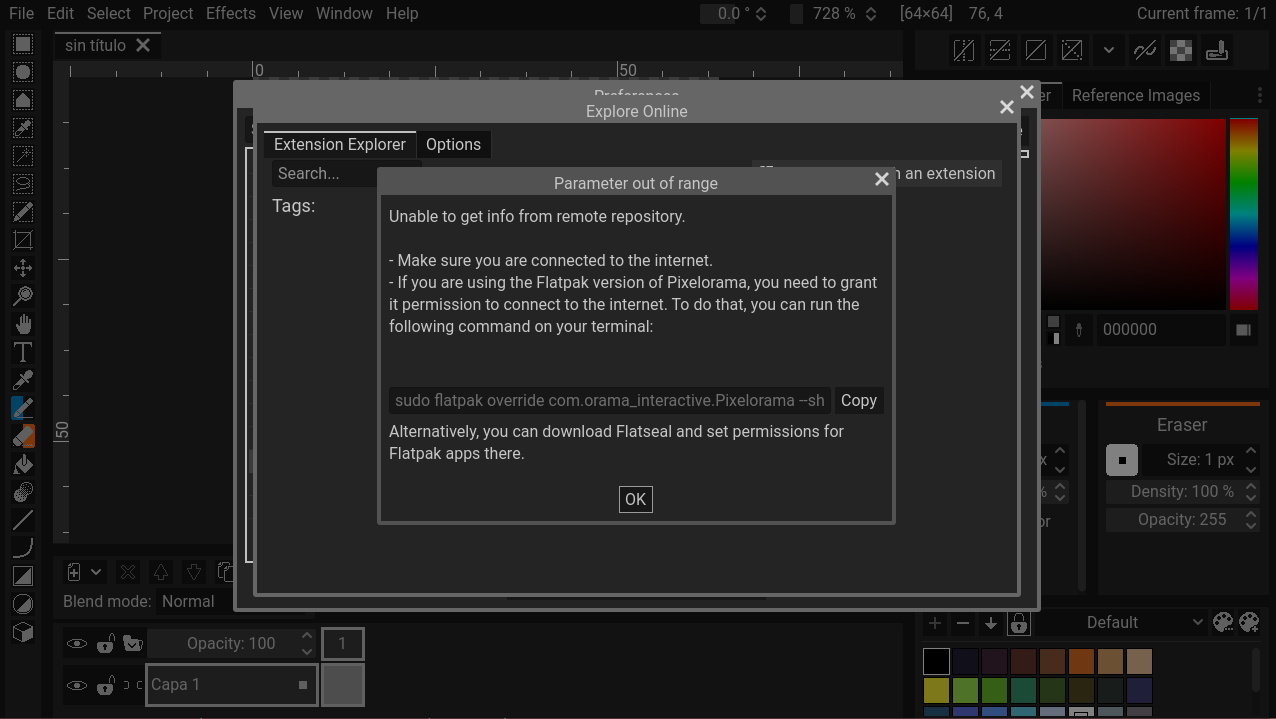
Task: Open new layer type dropdown arrow
Action: point(96,572)
